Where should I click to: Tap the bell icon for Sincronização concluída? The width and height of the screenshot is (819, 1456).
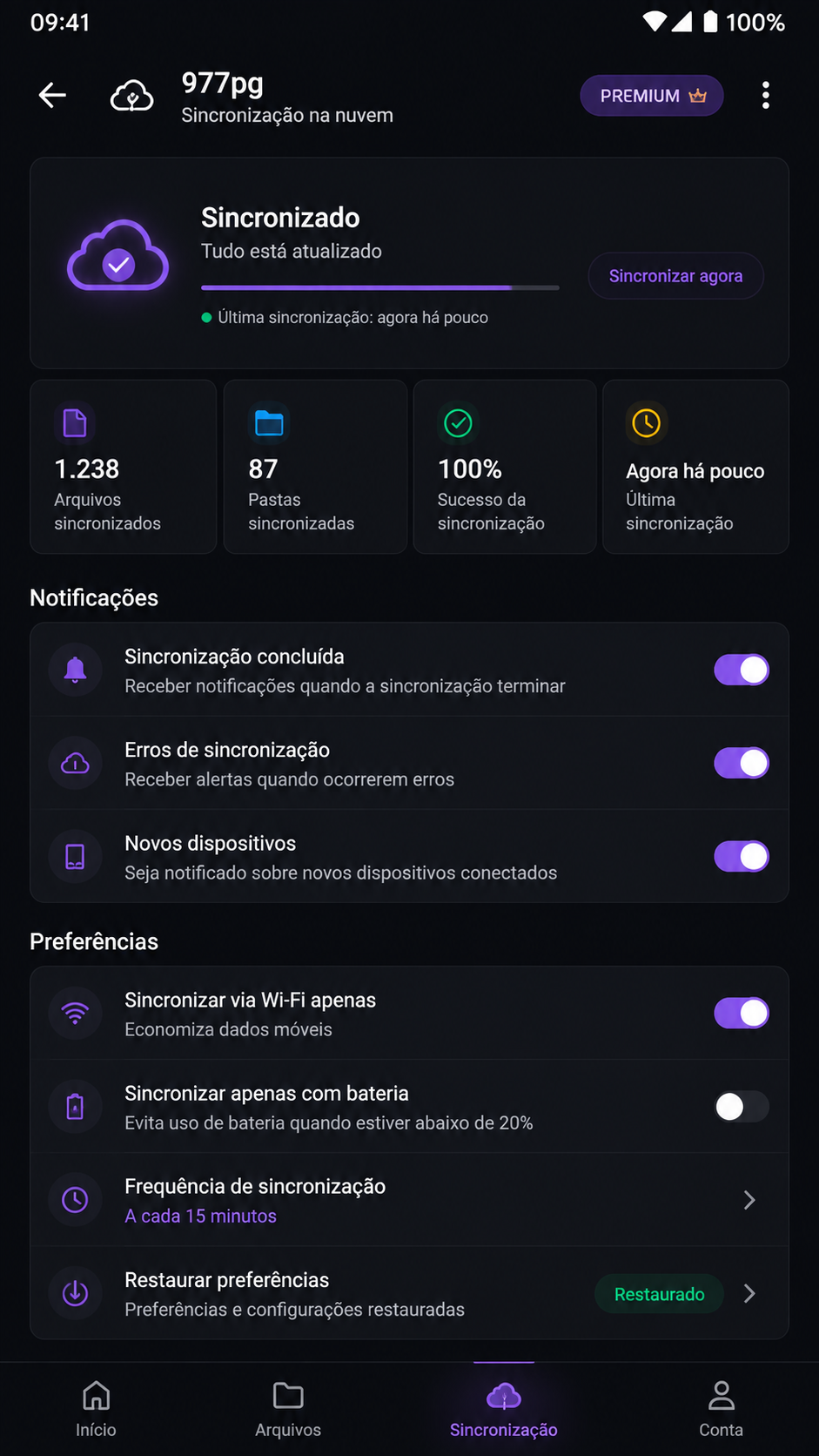pos(76,671)
